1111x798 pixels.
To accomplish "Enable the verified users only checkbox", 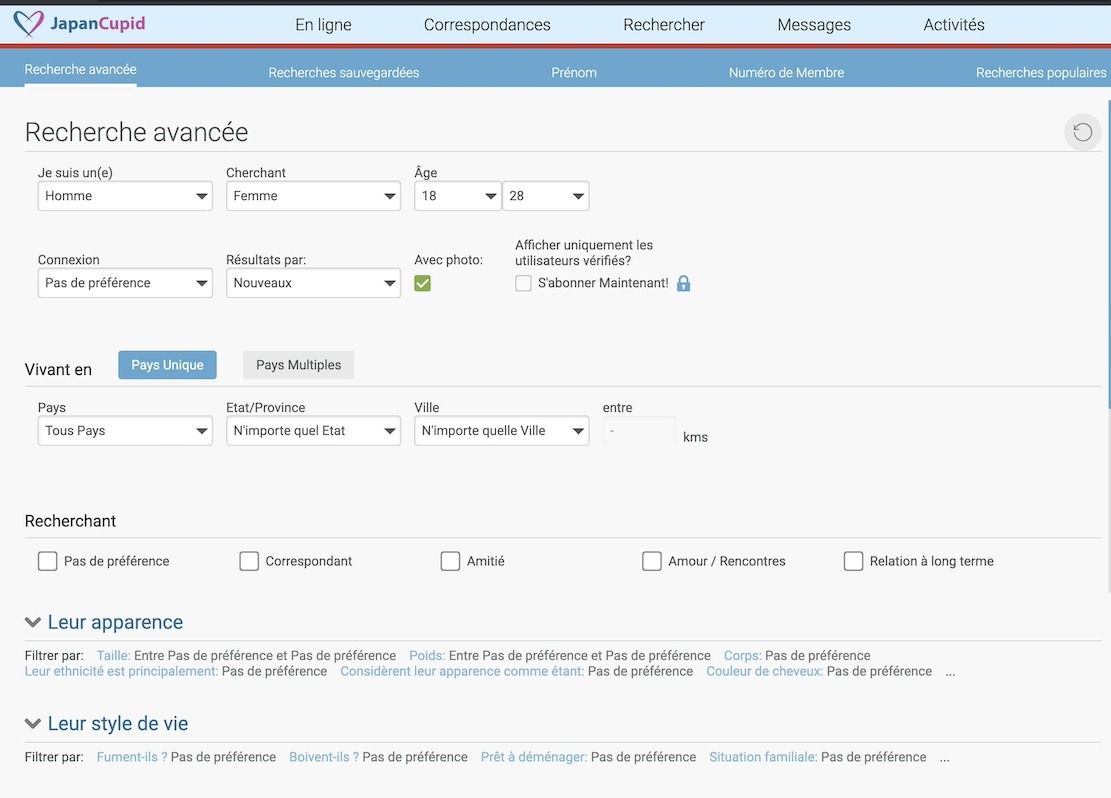I will click(523, 283).
